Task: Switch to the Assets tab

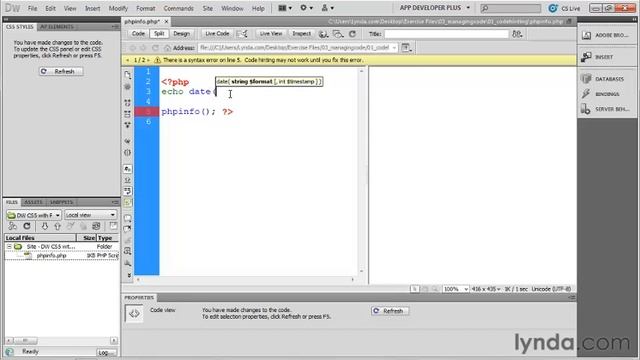Action: coord(33,202)
